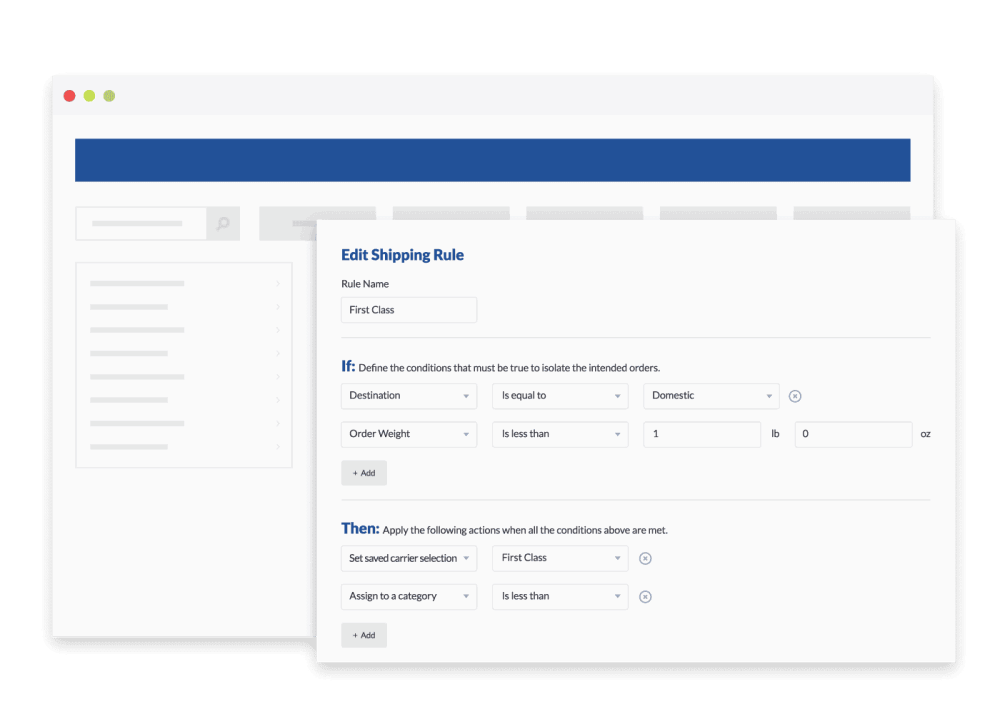The width and height of the screenshot is (1000, 714).
Task: Open the Domestic value dropdown
Action: [x=711, y=396]
